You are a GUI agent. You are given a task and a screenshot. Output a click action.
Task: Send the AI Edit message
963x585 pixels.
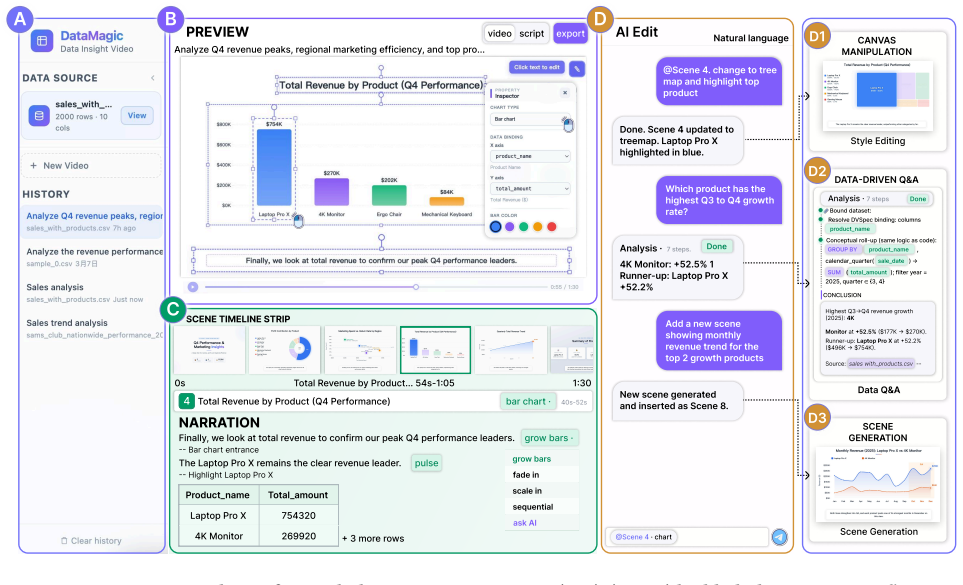click(x=779, y=537)
